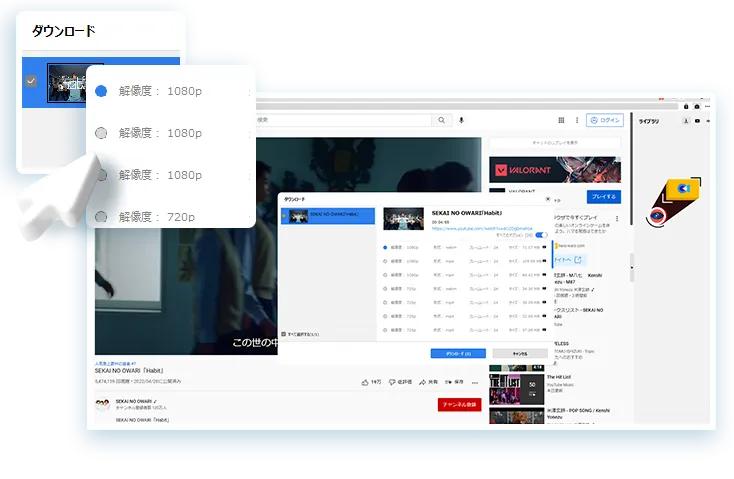This screenshot has height=479, width=734.
Task: Click the red channel subscribe button
Action: pyautogui.click(x=459, y=405)
